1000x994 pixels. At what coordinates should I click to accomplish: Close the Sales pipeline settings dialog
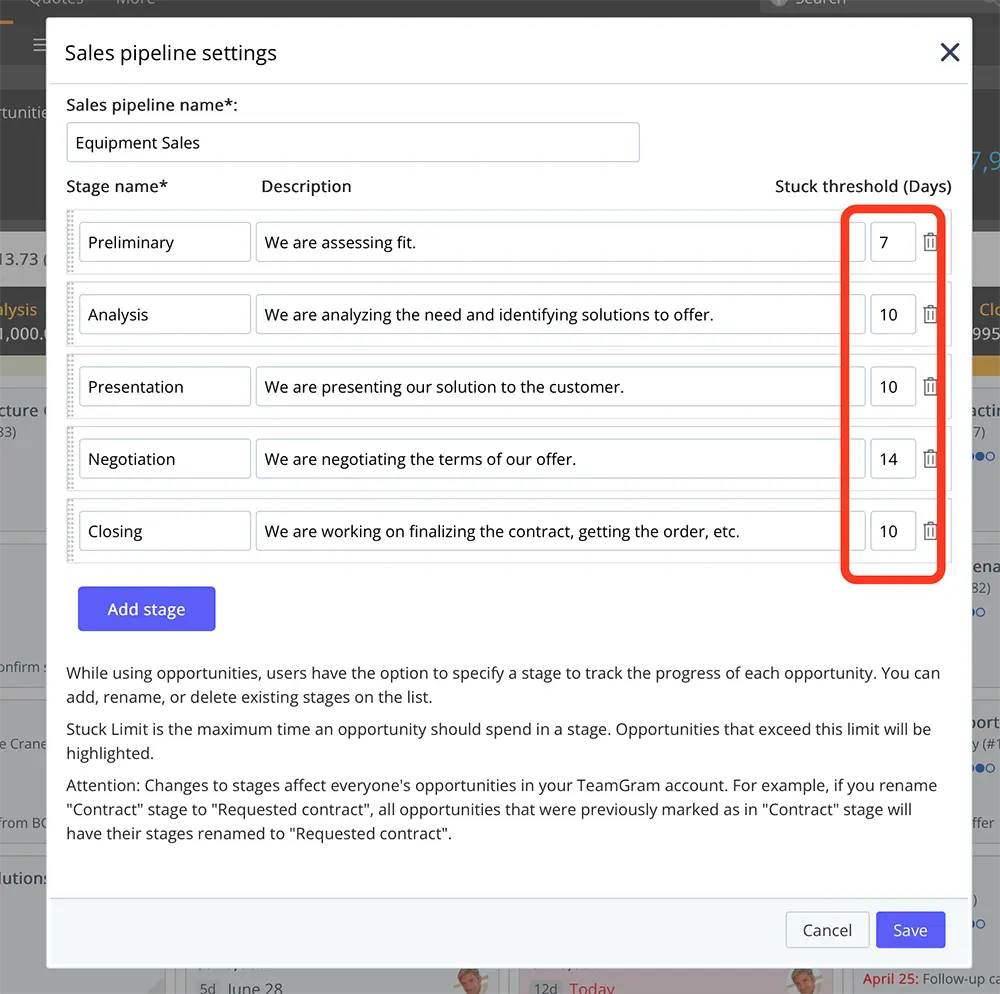[x=949, y=53]
